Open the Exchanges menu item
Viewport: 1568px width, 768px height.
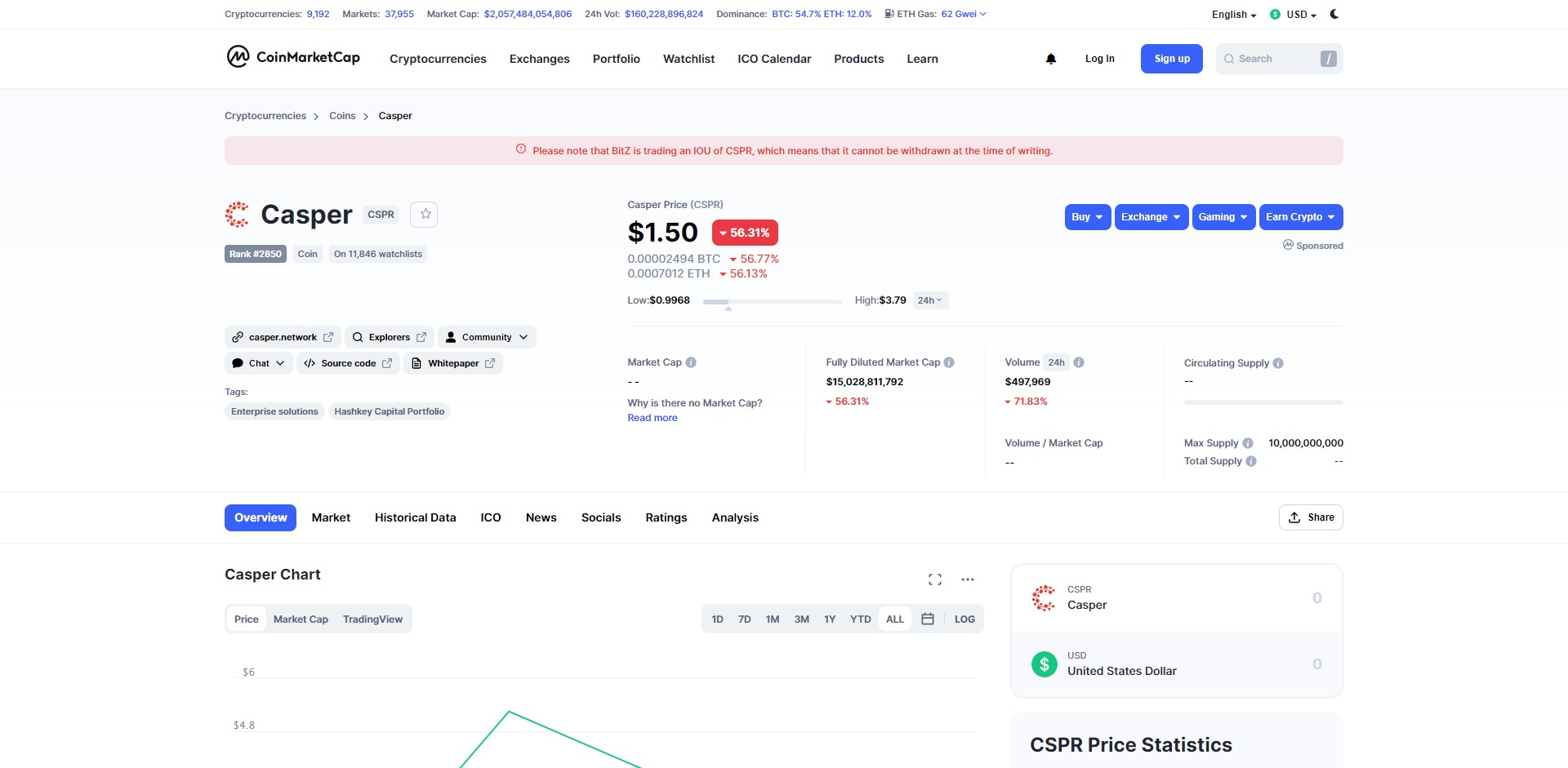(539, 58)
